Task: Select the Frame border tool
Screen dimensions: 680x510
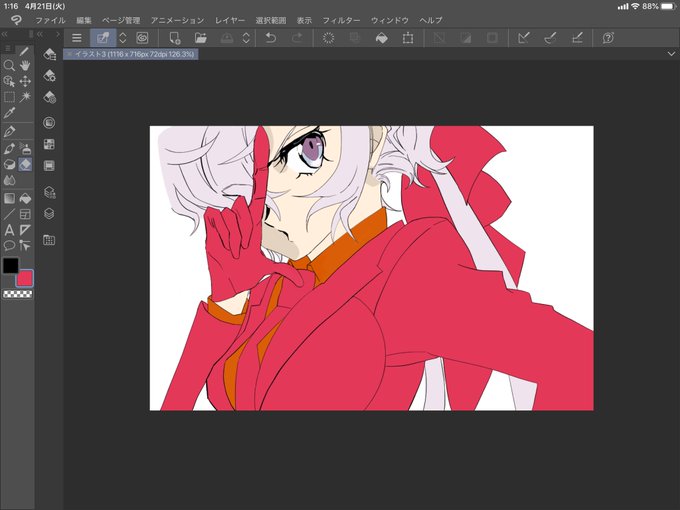Action: 25,214
